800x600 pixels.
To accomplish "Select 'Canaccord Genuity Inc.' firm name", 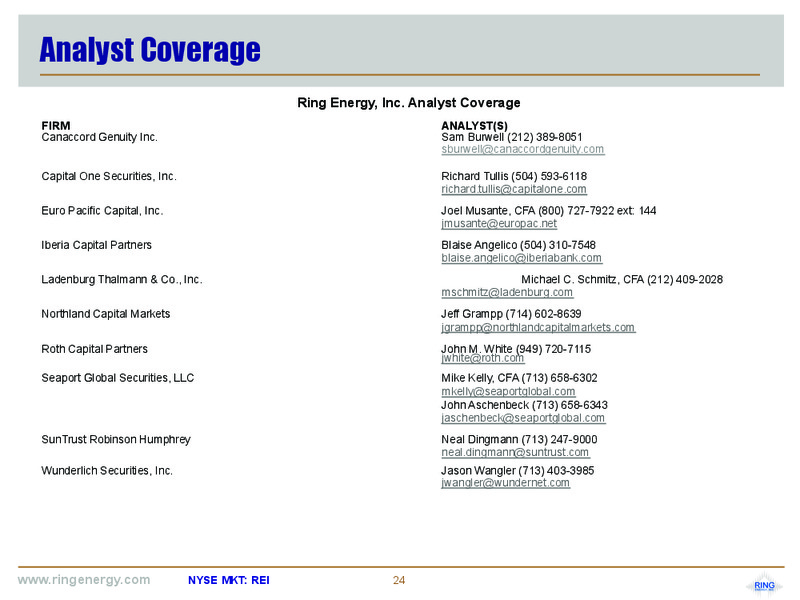I will [x=99, y=137].
